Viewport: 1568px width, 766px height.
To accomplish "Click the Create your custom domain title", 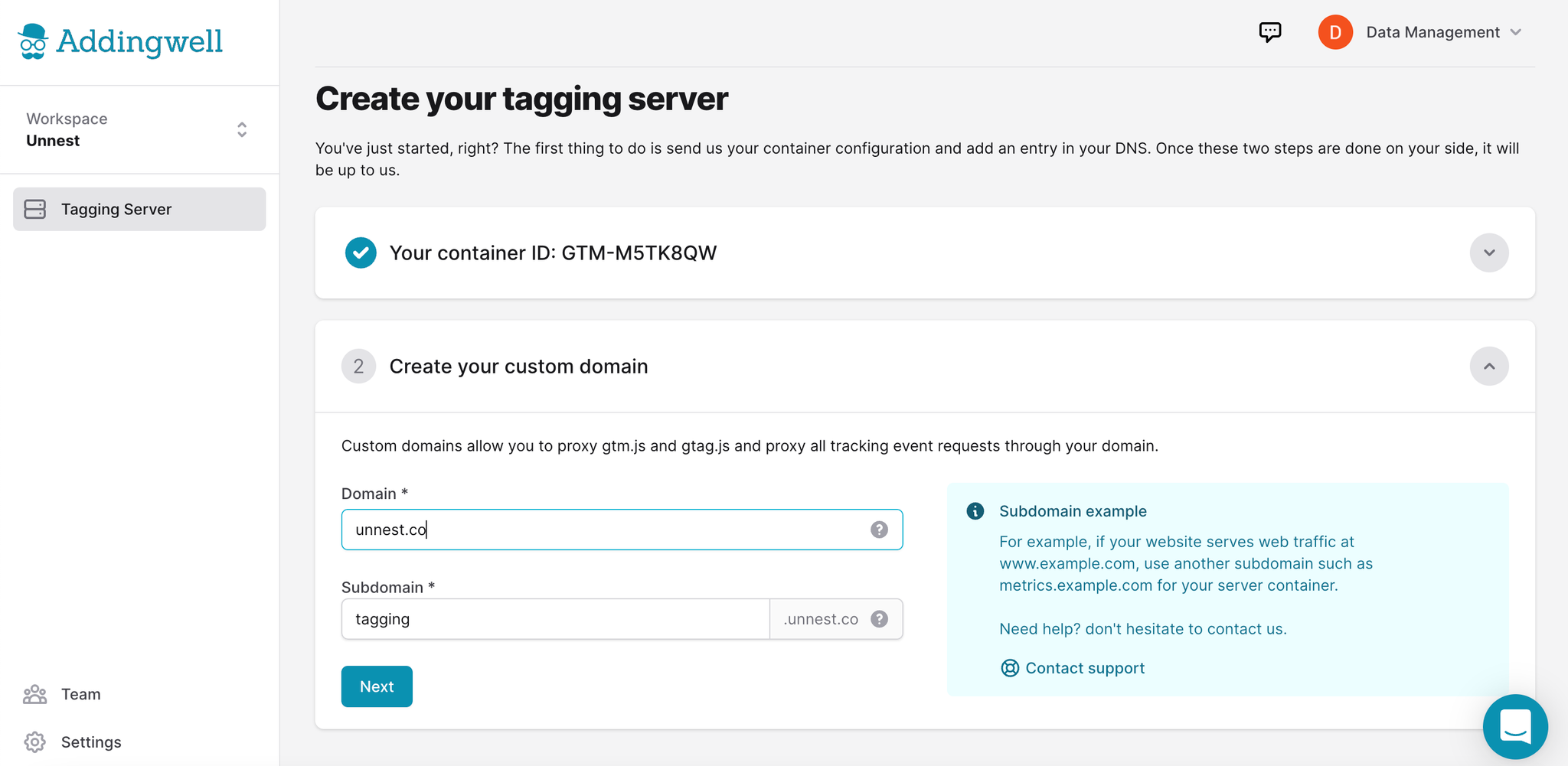I will coord(518,367).
